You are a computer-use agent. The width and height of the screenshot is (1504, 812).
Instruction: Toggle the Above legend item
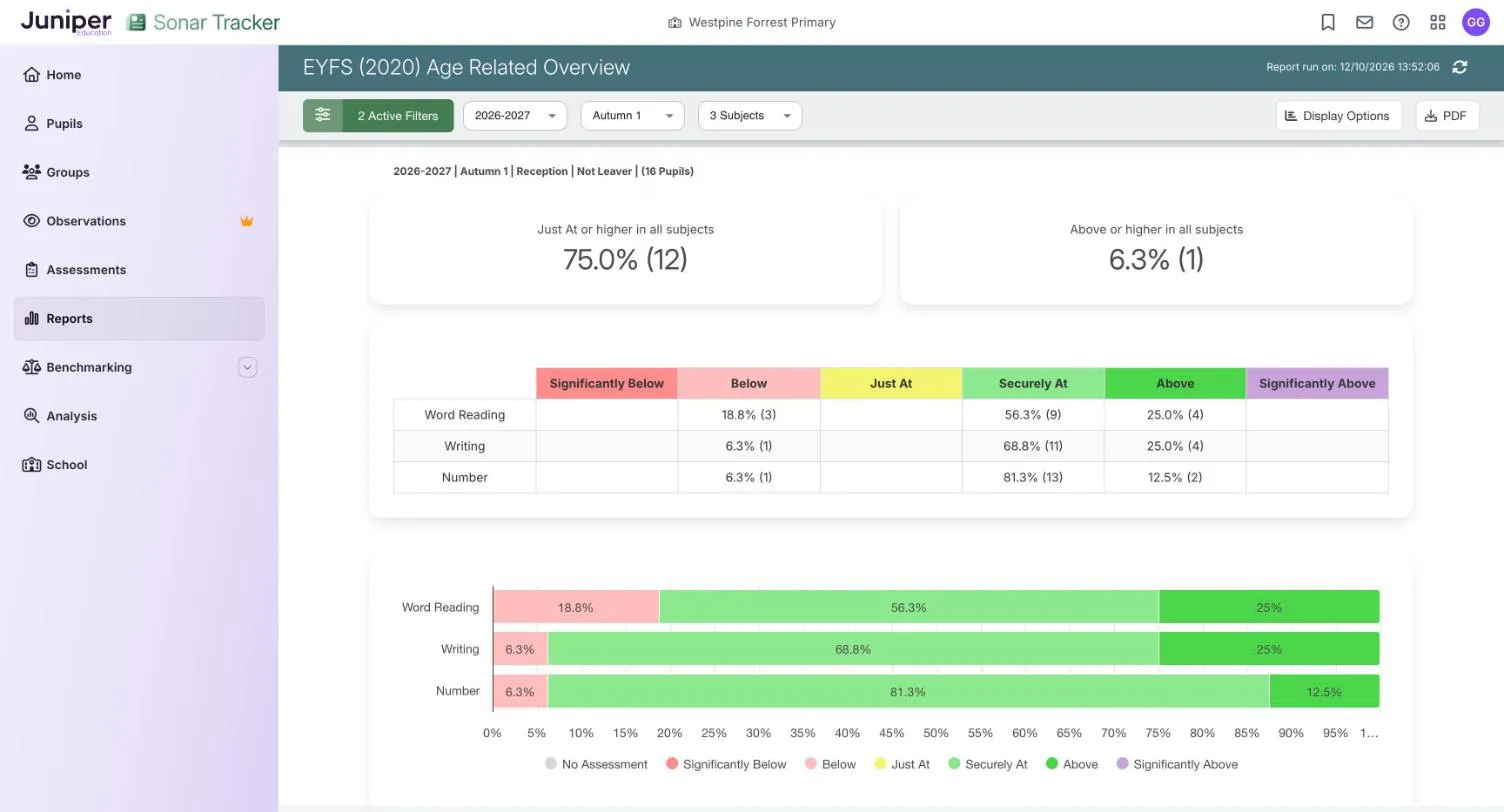click(1072, 764)
